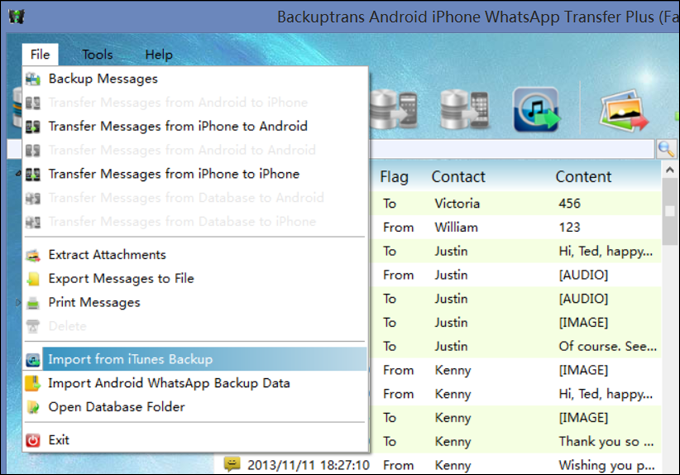Sort by the Content column header

(583, 177)
